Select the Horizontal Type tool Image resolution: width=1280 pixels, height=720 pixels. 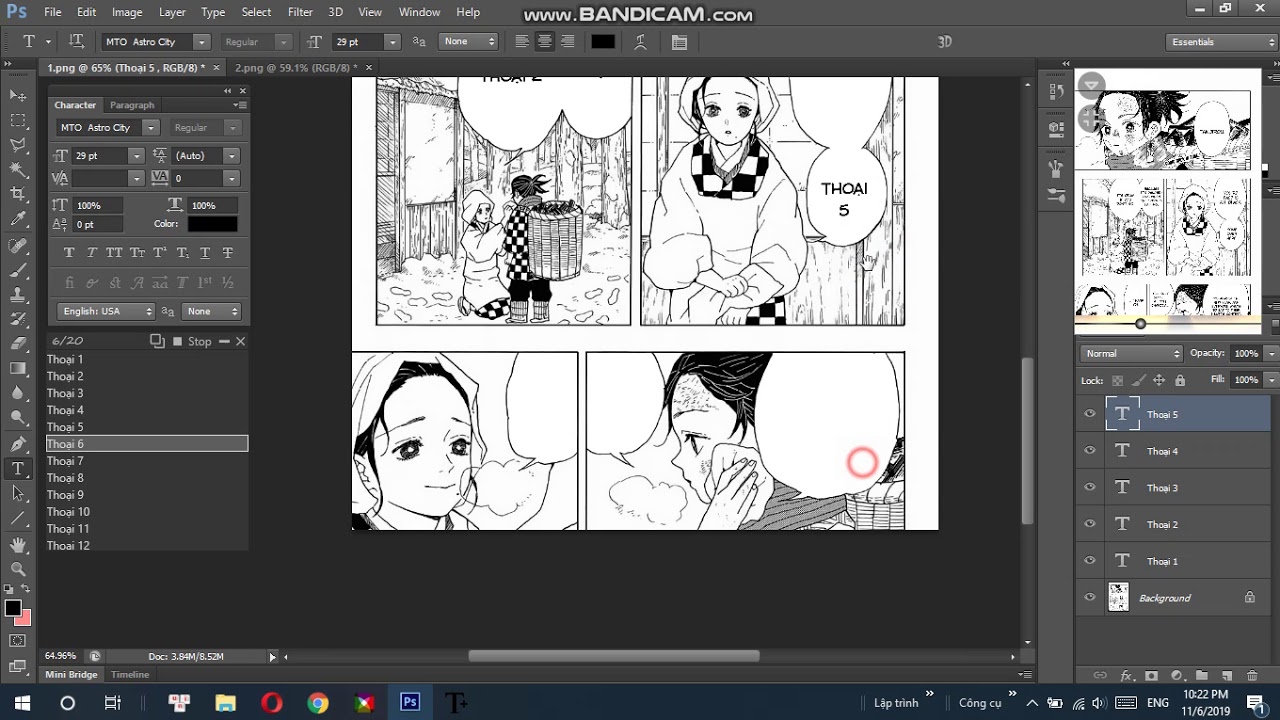[18, 469]
